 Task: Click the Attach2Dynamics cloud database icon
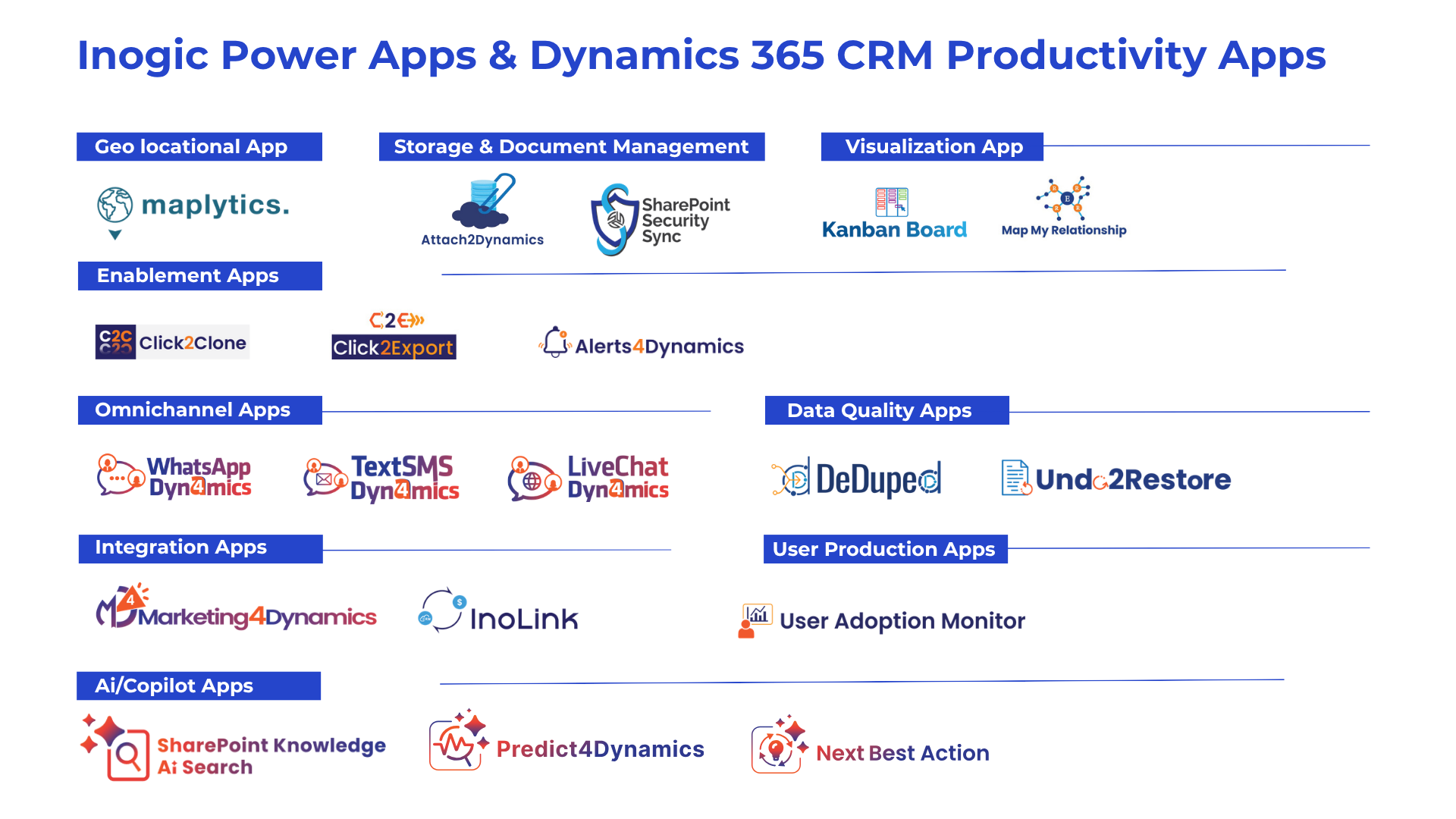point(483,202)
